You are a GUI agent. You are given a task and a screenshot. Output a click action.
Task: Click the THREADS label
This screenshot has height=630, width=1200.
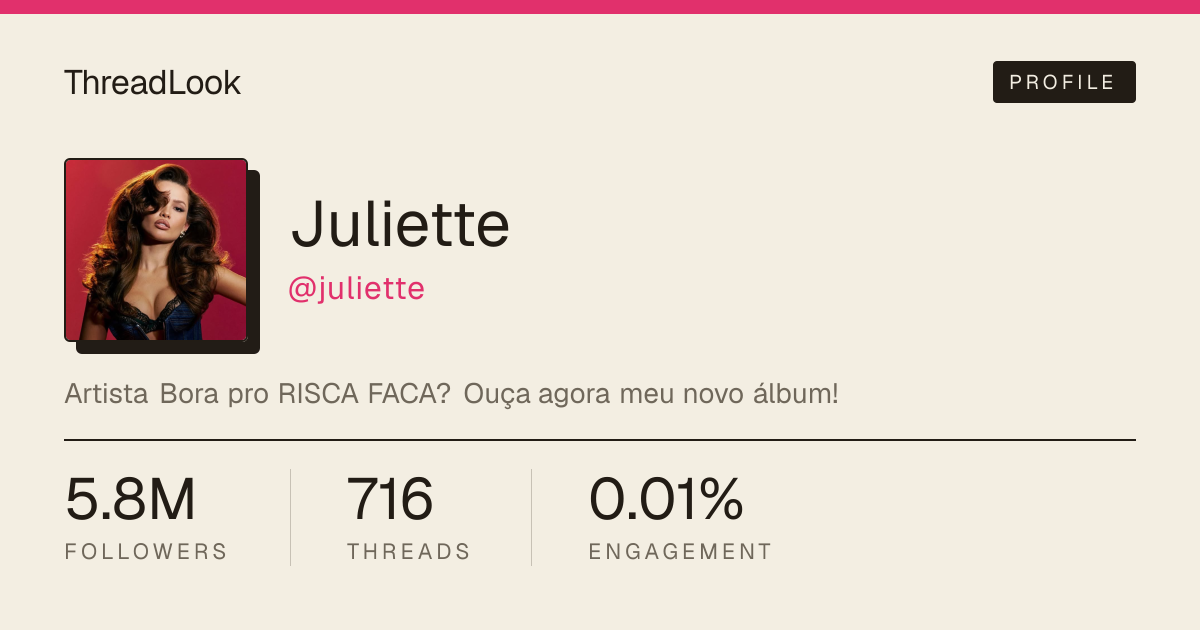tap(409, 552)
